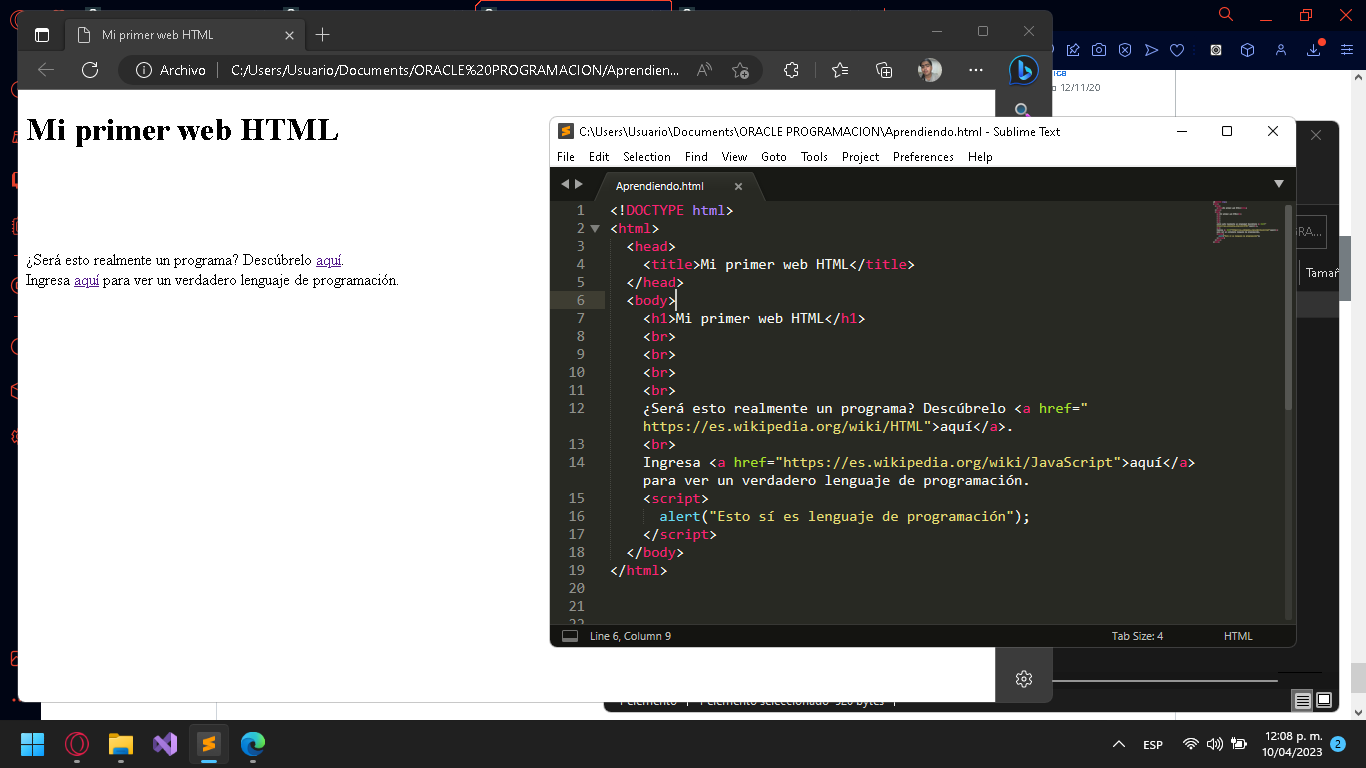Open the Project menu in Sublime Text

860,157
